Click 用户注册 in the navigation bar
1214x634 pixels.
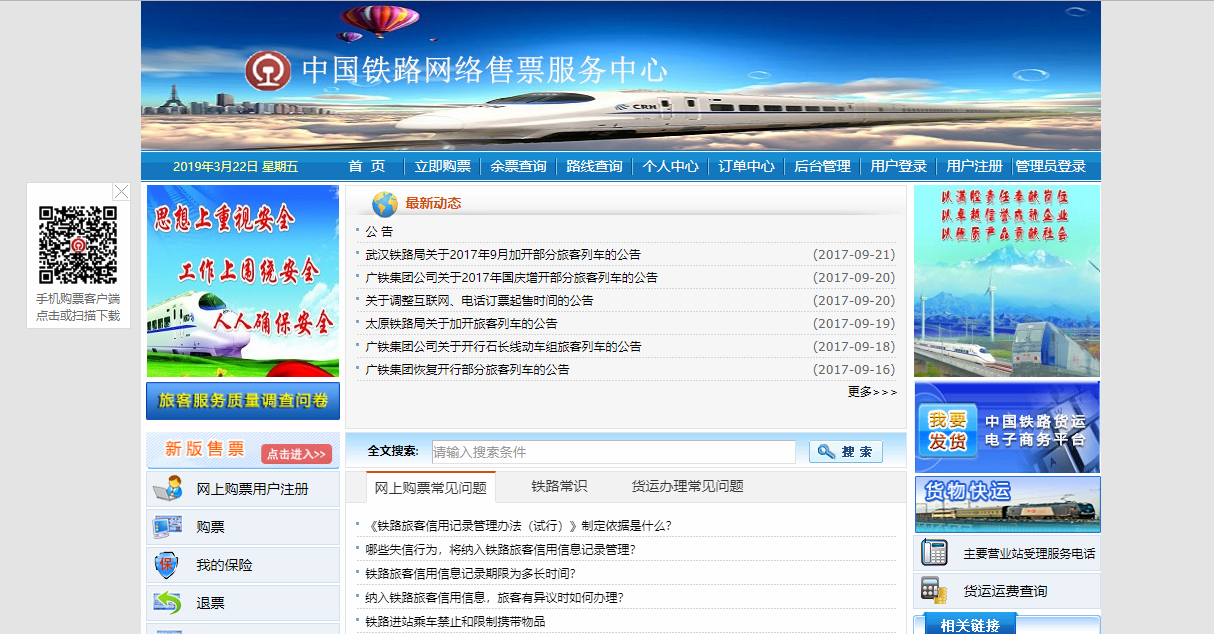(x=974, y=166)
